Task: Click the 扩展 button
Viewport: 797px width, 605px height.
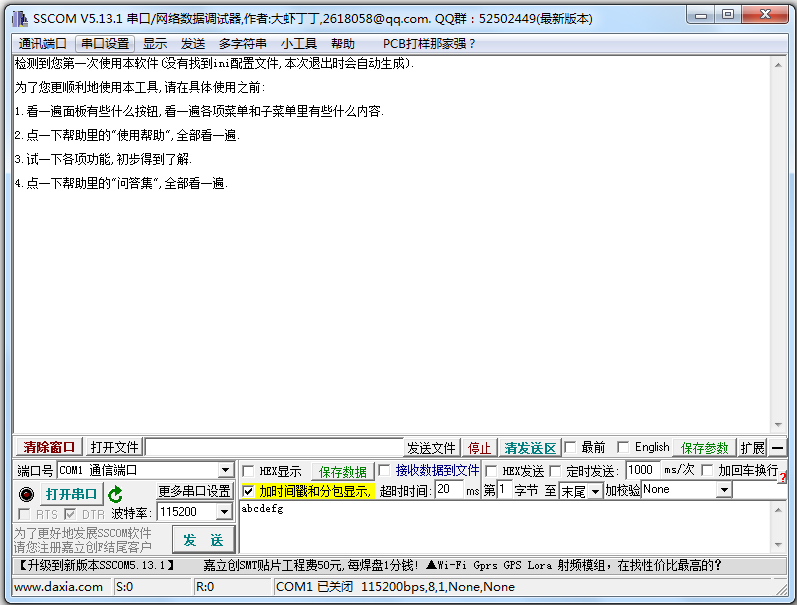Action: point(752,448)
